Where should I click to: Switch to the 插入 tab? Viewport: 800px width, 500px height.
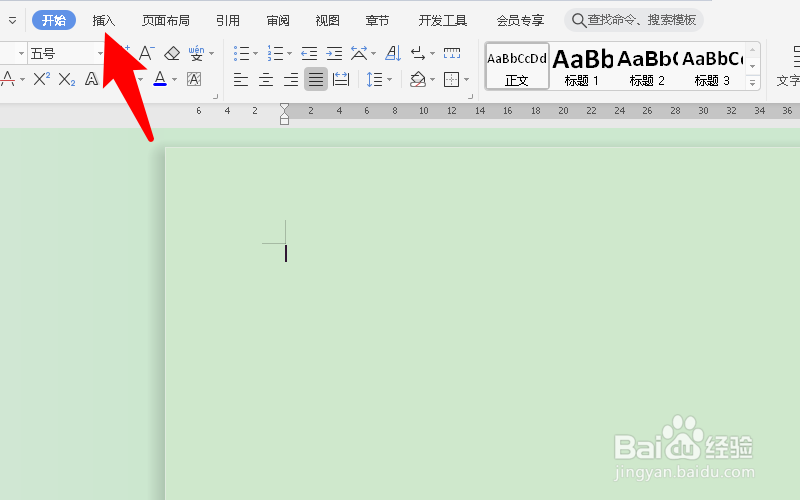click(104, 20)
